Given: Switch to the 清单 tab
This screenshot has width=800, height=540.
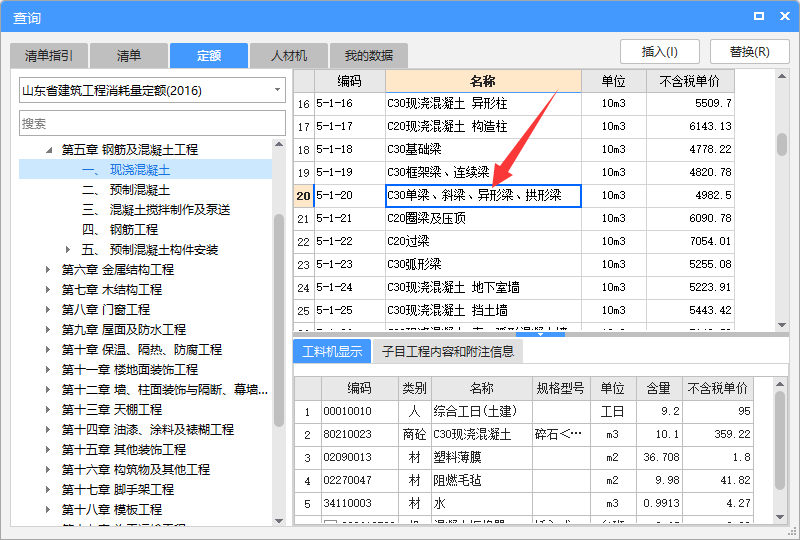Looking at the screenshot, I should (x=129, y=56).
